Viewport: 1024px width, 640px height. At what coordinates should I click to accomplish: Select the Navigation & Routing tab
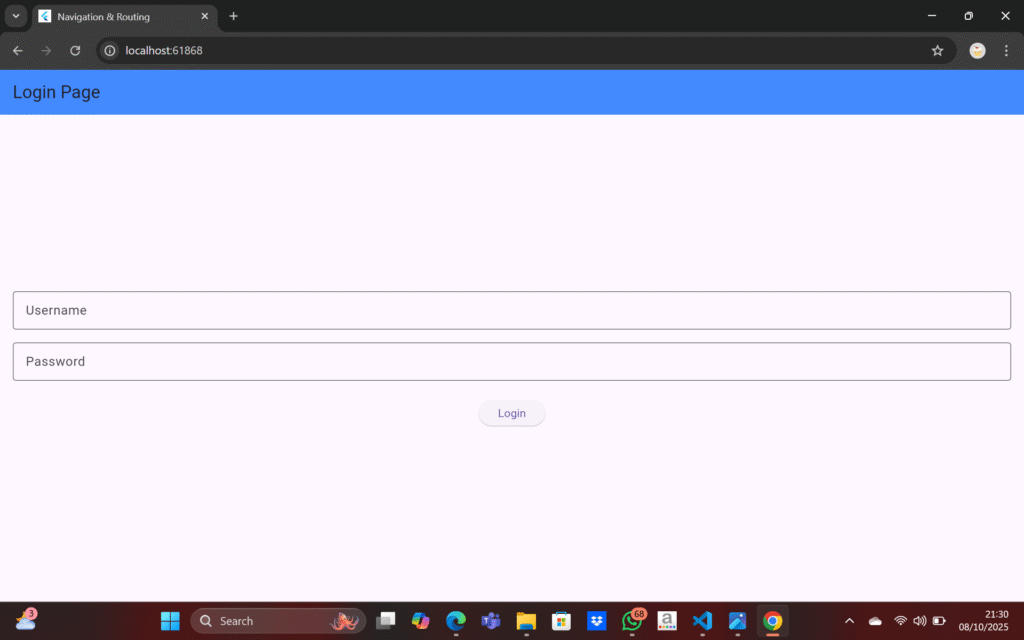point(115,17)
